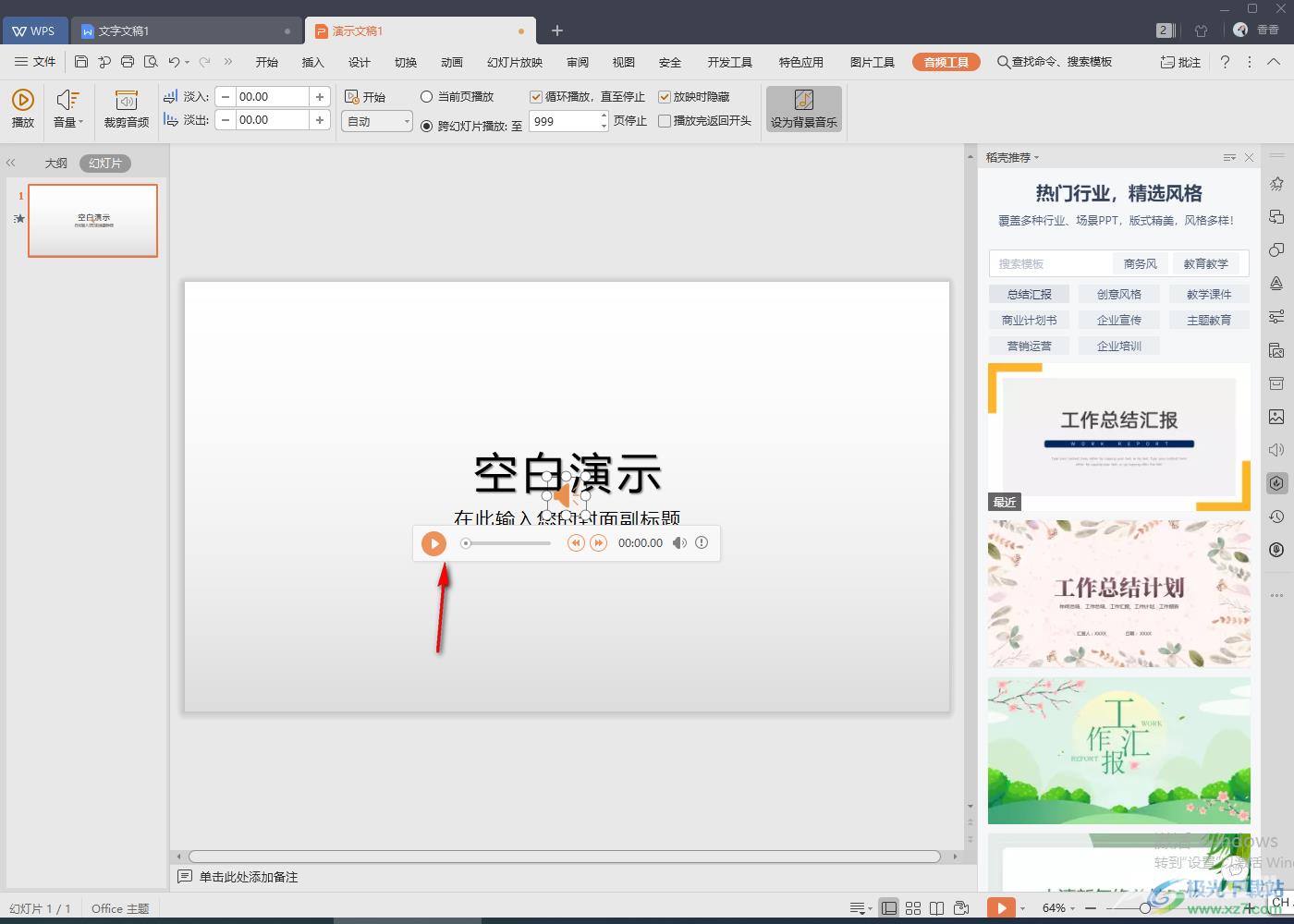This screenshot has width=1294, height=924.
Task: Expand the undo history dropdown arrow
Action: 187,63
